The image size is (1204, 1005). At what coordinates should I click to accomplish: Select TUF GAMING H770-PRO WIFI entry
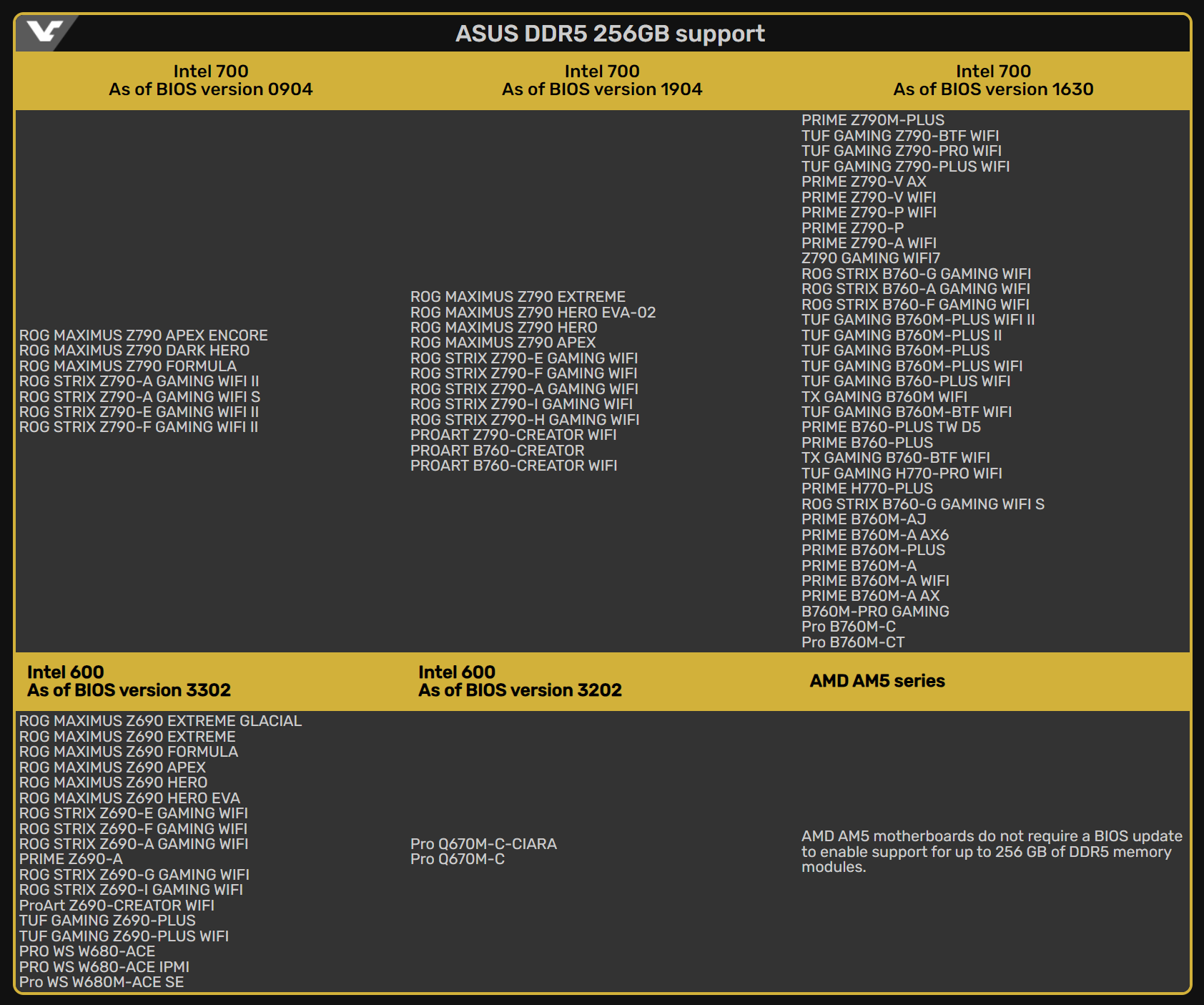[902, 474]
